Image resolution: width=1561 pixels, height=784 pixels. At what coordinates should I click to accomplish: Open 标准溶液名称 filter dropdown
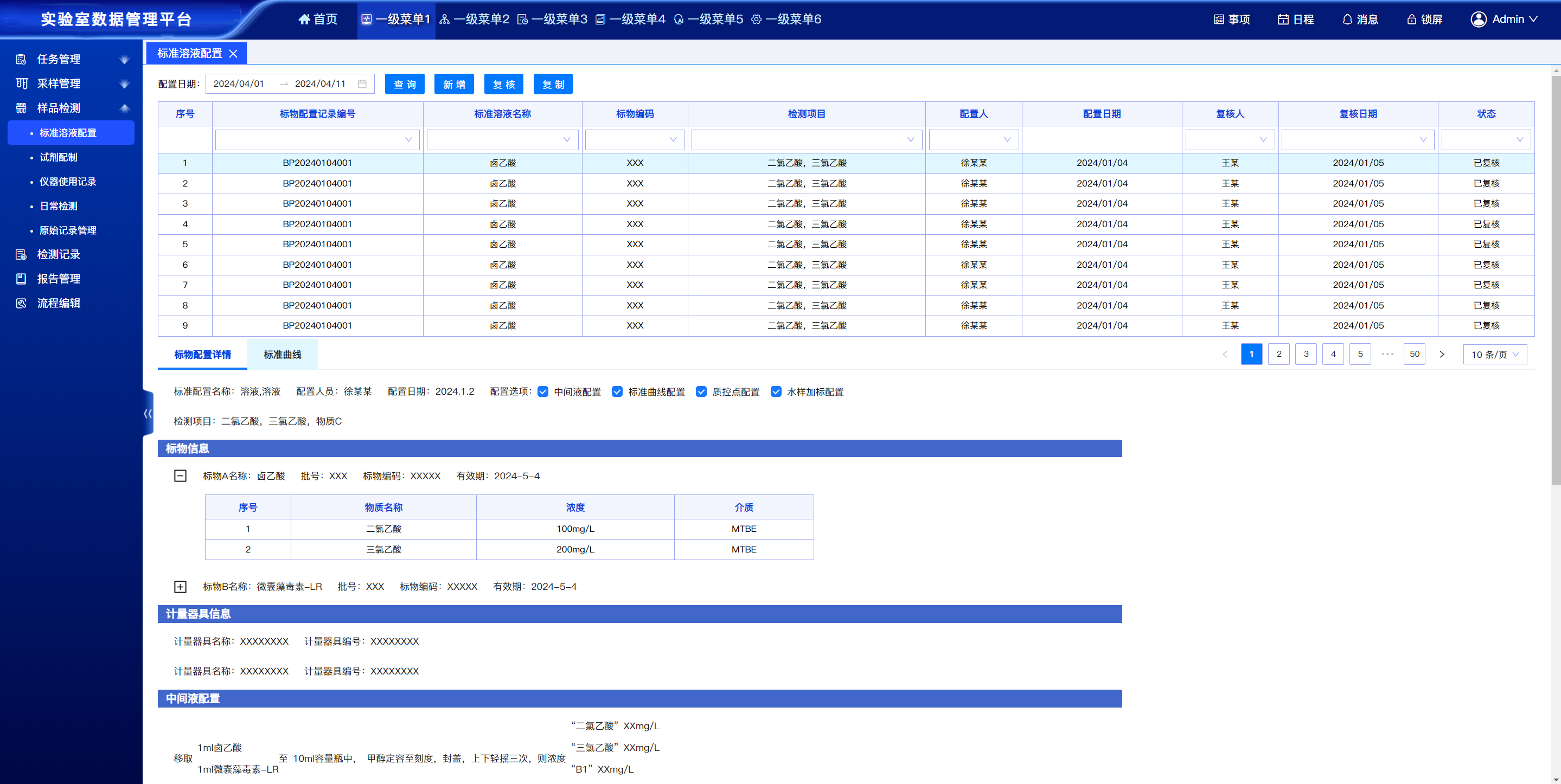[x=502, y=140]
